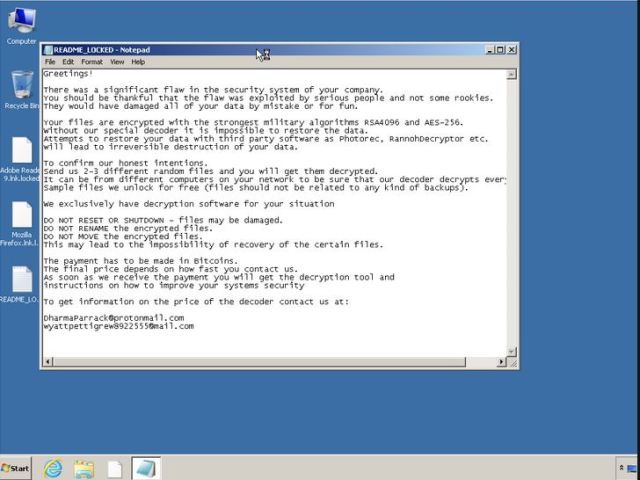Open the Recycle Bin desktop icon

[x=21, y=90]
